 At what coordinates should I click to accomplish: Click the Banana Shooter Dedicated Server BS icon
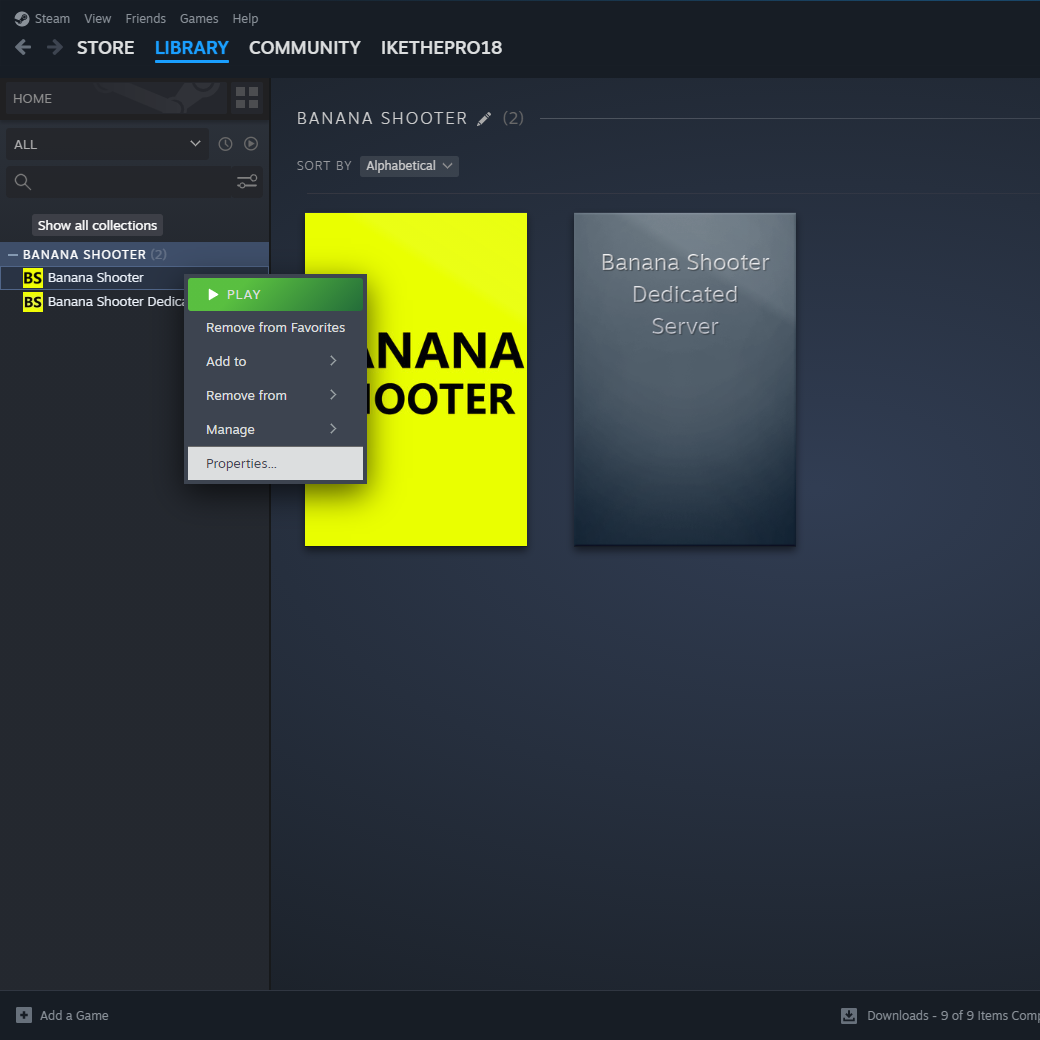point(32,302)
